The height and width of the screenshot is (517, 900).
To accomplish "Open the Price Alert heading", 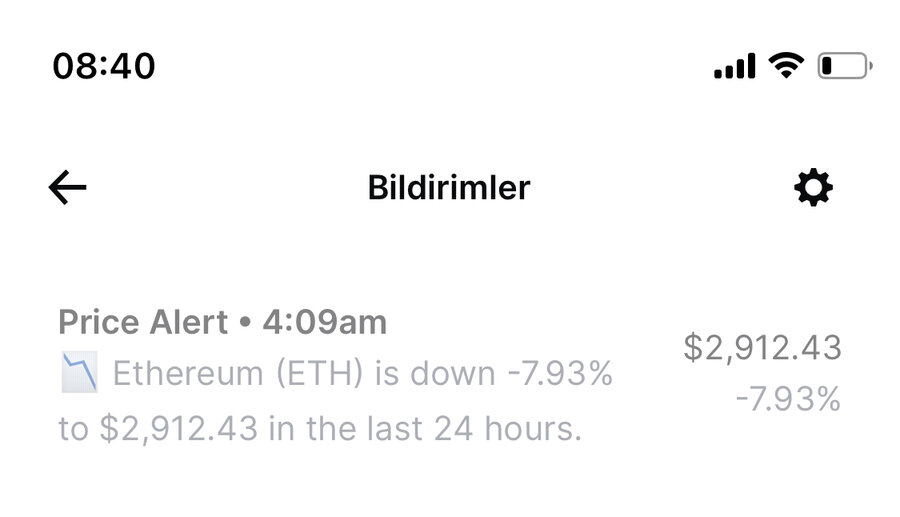I will click(x=143, y=322).
